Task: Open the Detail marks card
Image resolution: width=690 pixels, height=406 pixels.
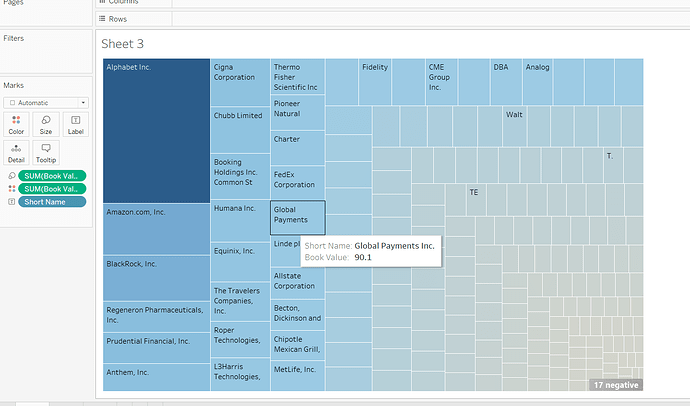Action: [x=16, y=152]
